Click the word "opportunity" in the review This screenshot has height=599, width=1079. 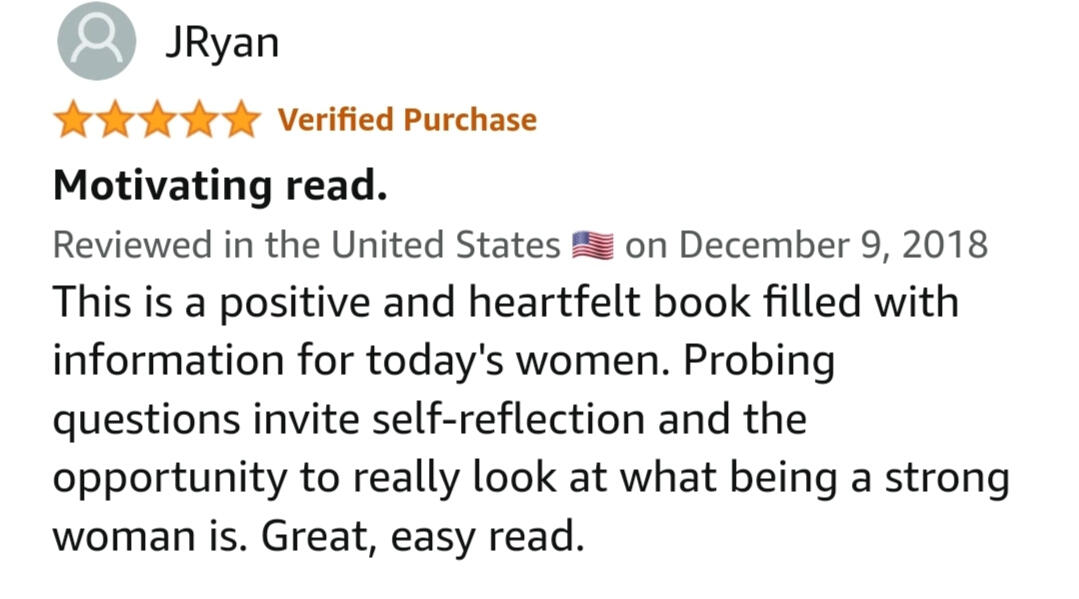coord(166,479)
